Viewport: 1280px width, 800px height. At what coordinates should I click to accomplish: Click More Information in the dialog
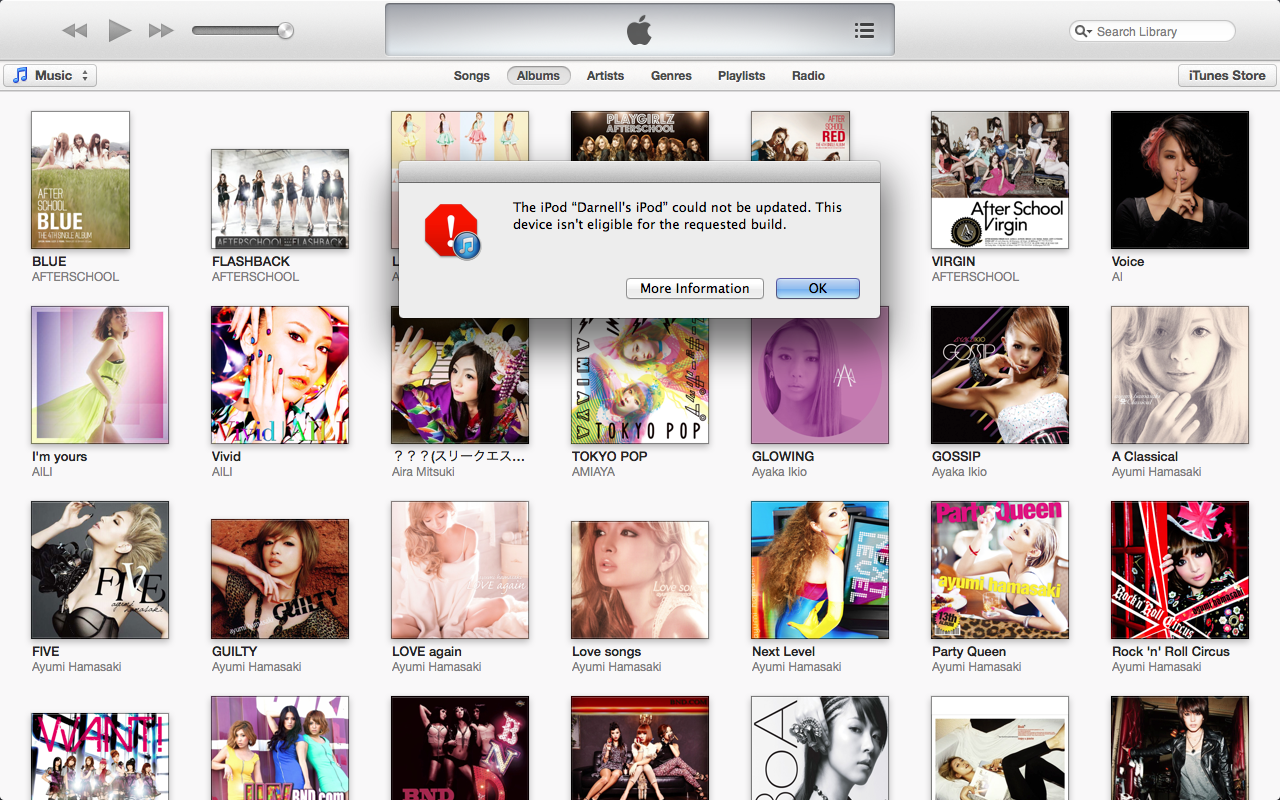695,288
